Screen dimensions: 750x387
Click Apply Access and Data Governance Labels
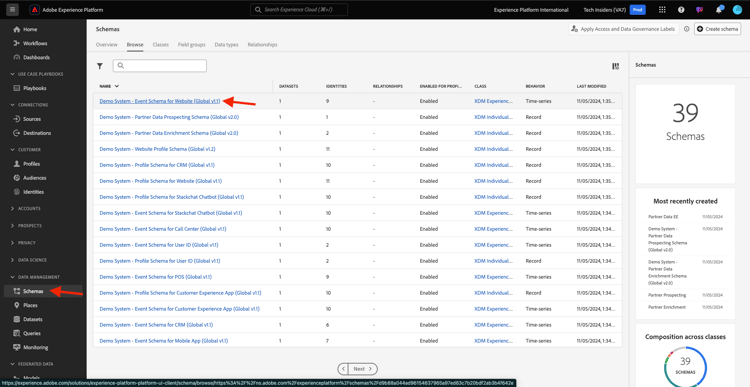(x=623, y=29)
